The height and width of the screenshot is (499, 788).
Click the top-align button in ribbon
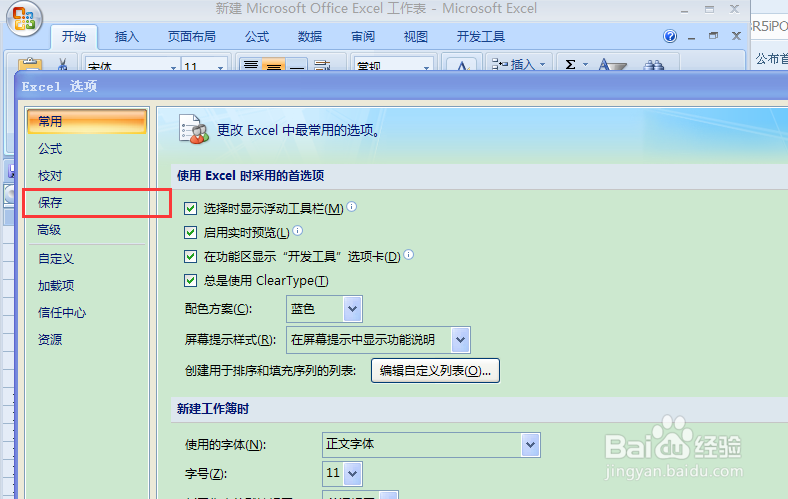coord(251,64)
